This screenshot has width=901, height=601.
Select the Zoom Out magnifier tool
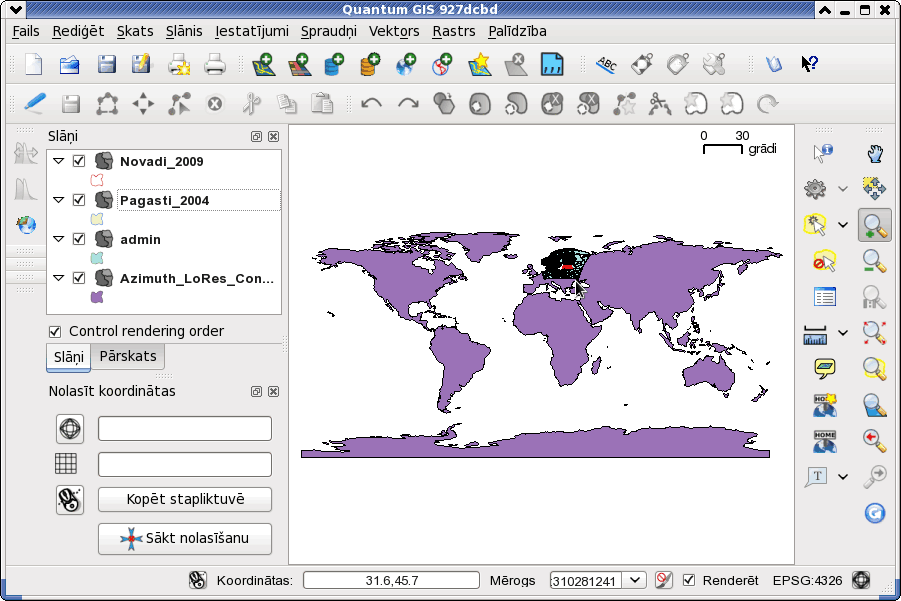coord(875,261)
